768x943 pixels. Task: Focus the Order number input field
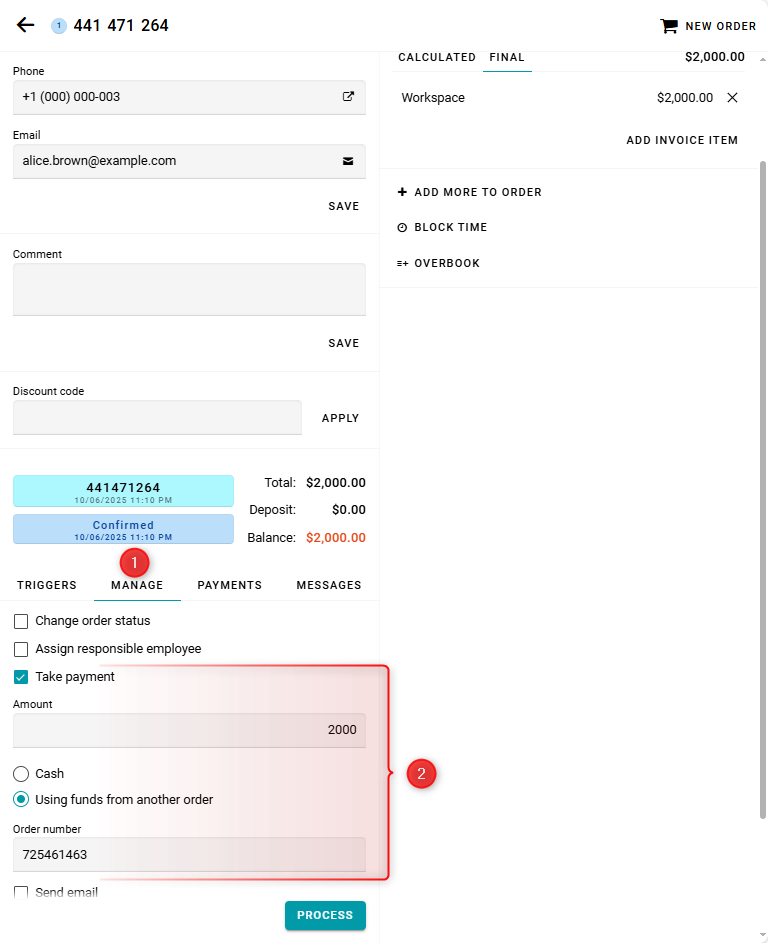189,855
